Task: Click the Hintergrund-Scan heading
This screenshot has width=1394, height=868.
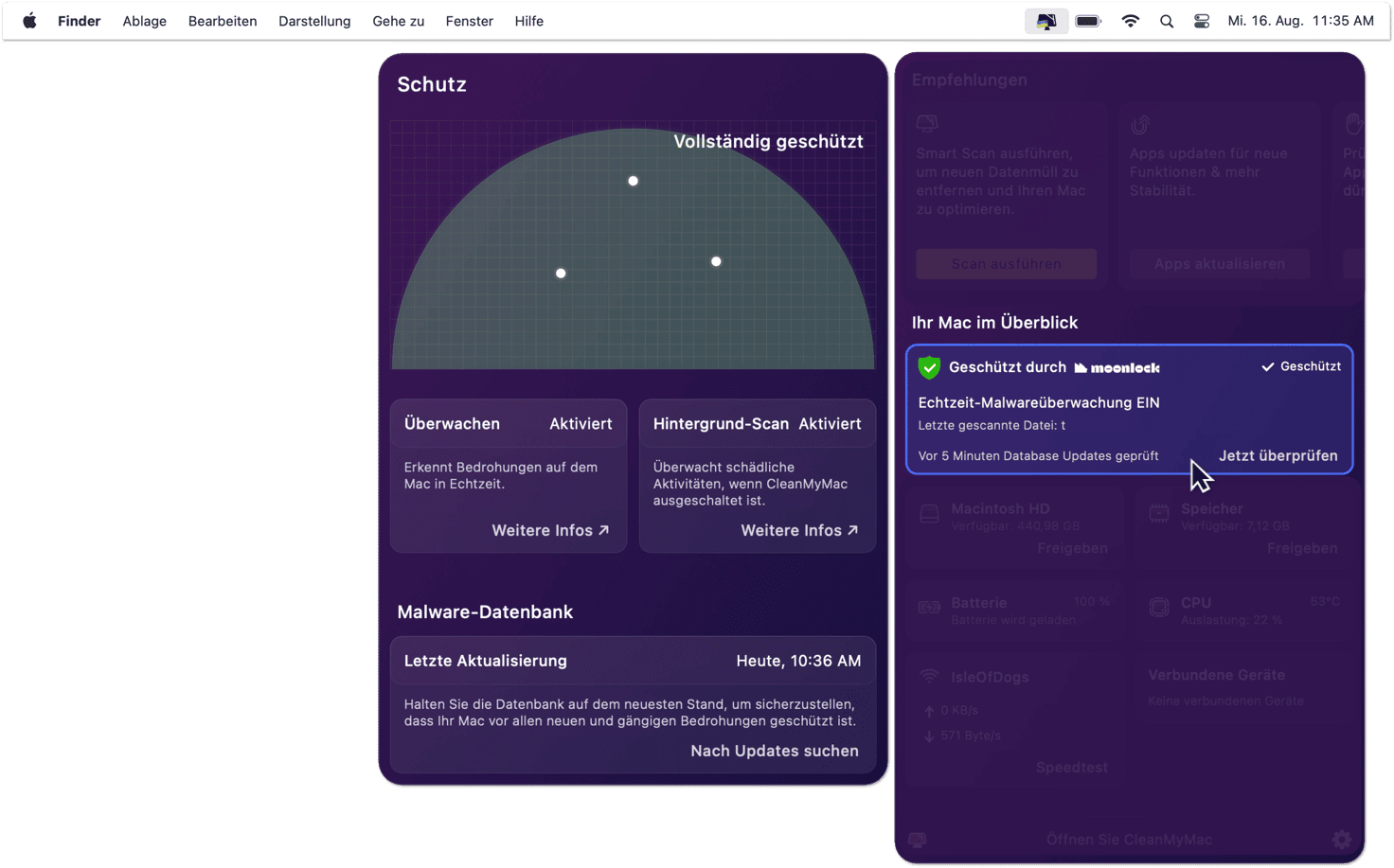Action: coord(721,424)
